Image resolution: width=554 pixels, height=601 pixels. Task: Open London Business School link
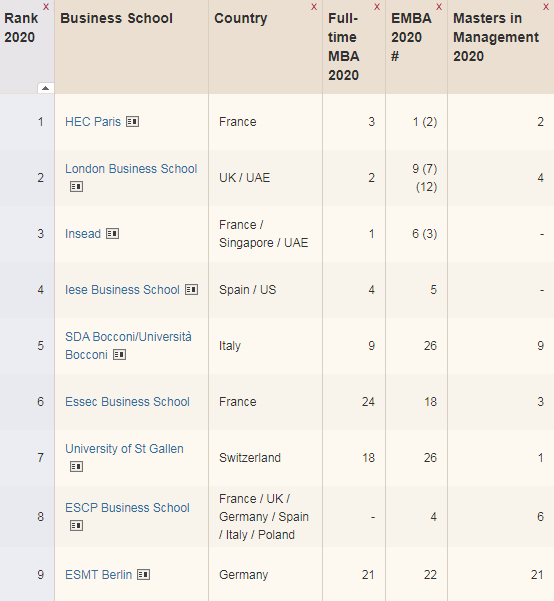pyautogui.click(x=131, y=169)
